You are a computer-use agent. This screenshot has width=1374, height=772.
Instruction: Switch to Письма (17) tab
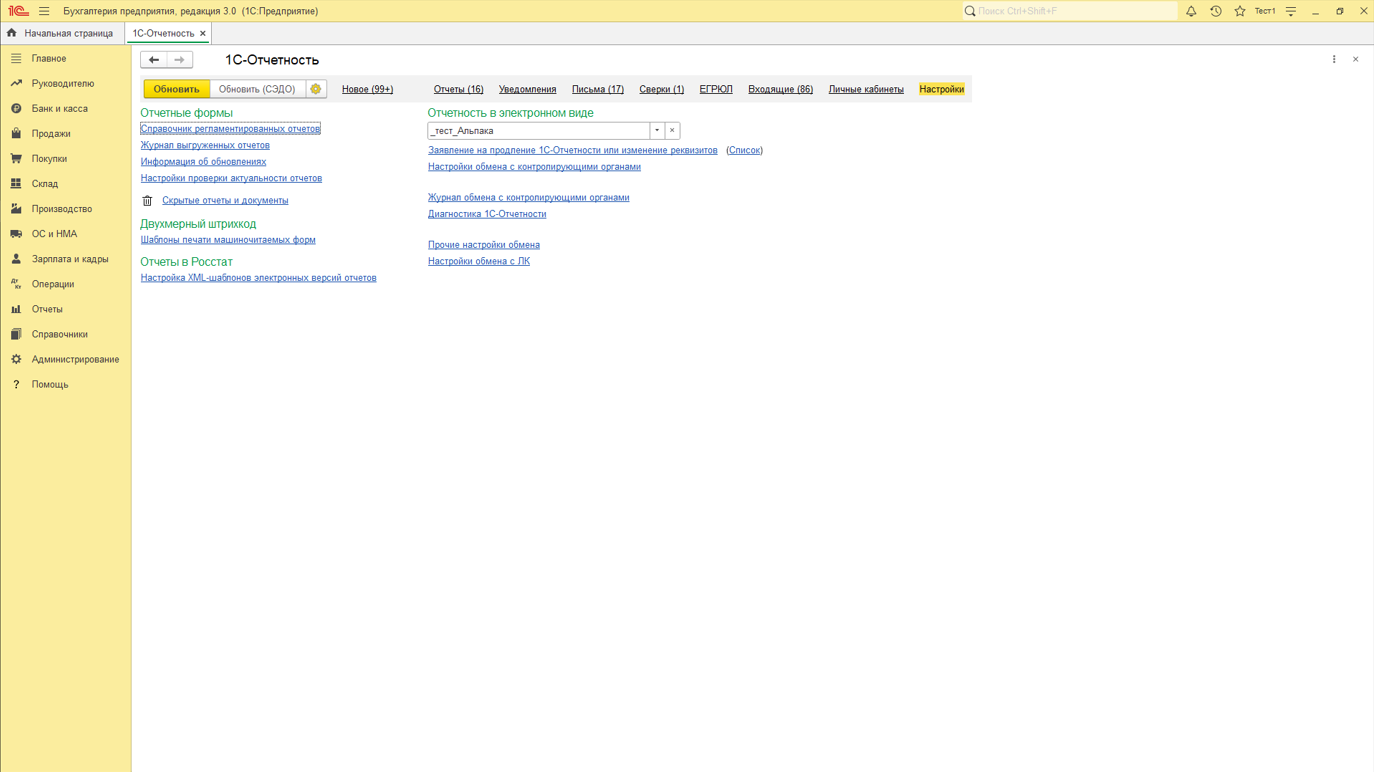point(598,89)
